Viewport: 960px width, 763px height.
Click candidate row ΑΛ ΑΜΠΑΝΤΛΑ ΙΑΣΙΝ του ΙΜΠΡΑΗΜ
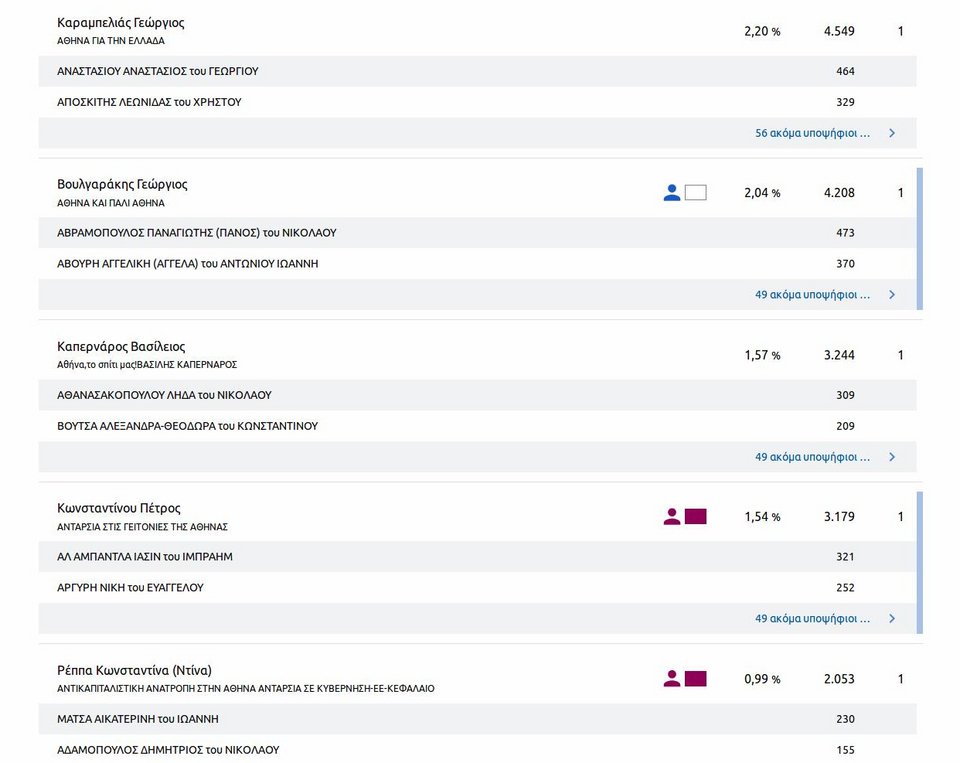(x=478, y=557)
